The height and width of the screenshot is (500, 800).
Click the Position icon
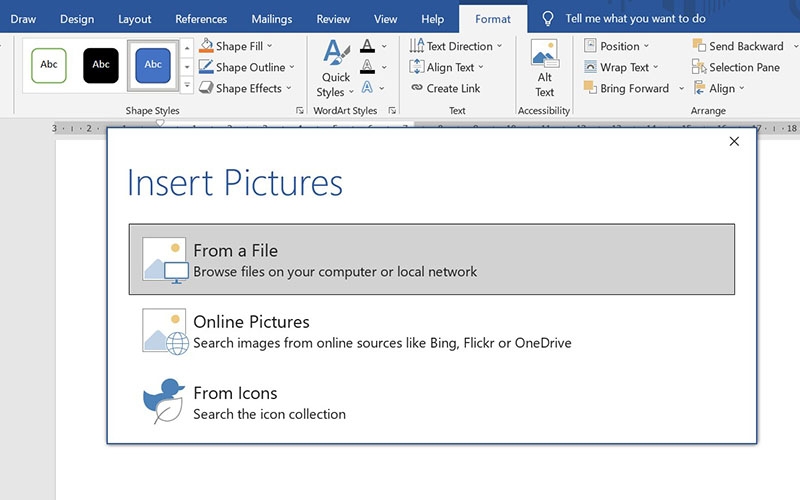coord(590,46)
